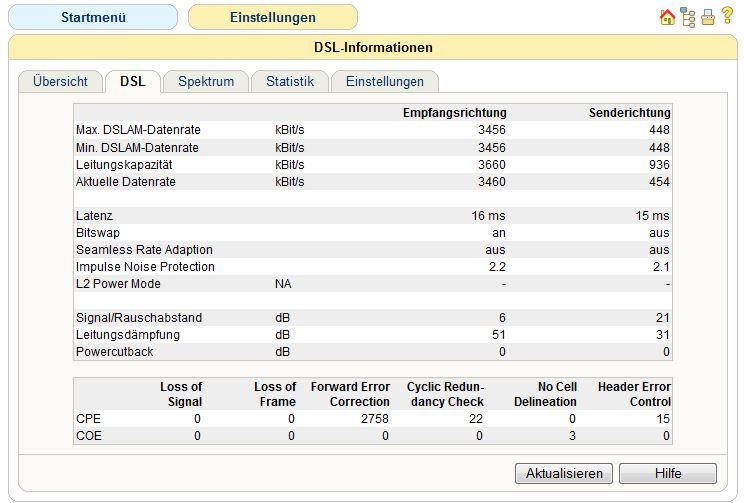Go to Startmenü

[93, 18]
